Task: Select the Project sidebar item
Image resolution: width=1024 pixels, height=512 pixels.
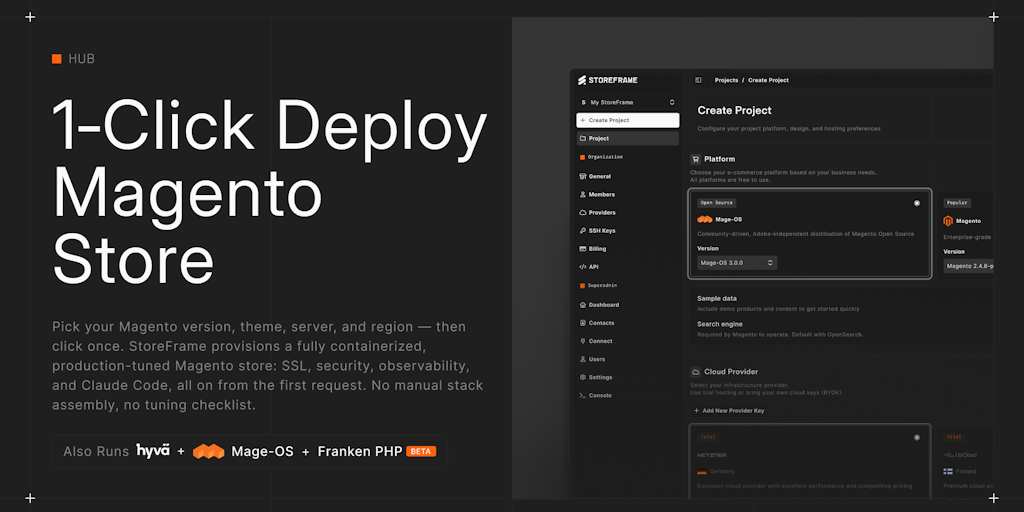Action: [x=628, y=138]
